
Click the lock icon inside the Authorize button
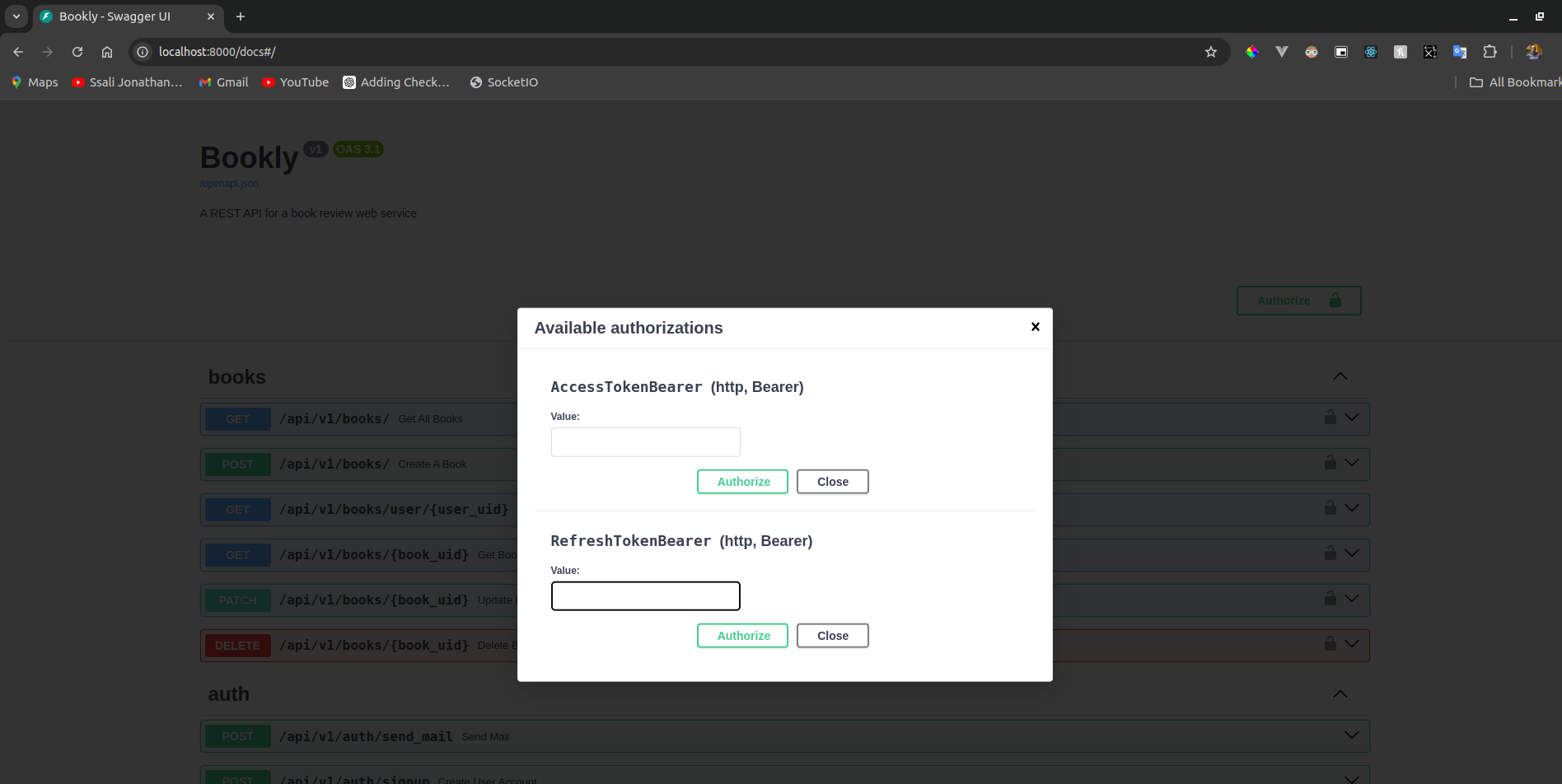click(x=1335, y=300)
